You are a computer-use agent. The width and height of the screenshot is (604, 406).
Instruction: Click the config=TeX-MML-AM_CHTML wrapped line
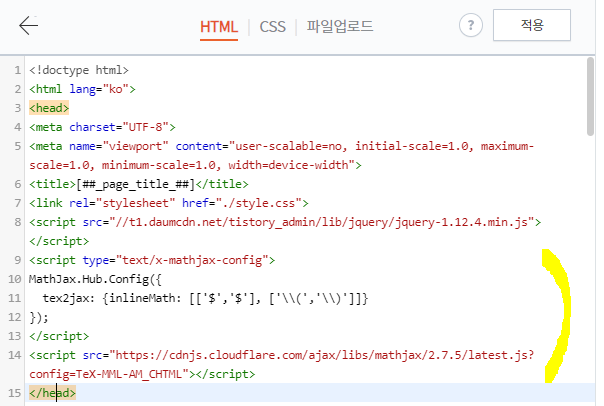click(x=142, y=374)
